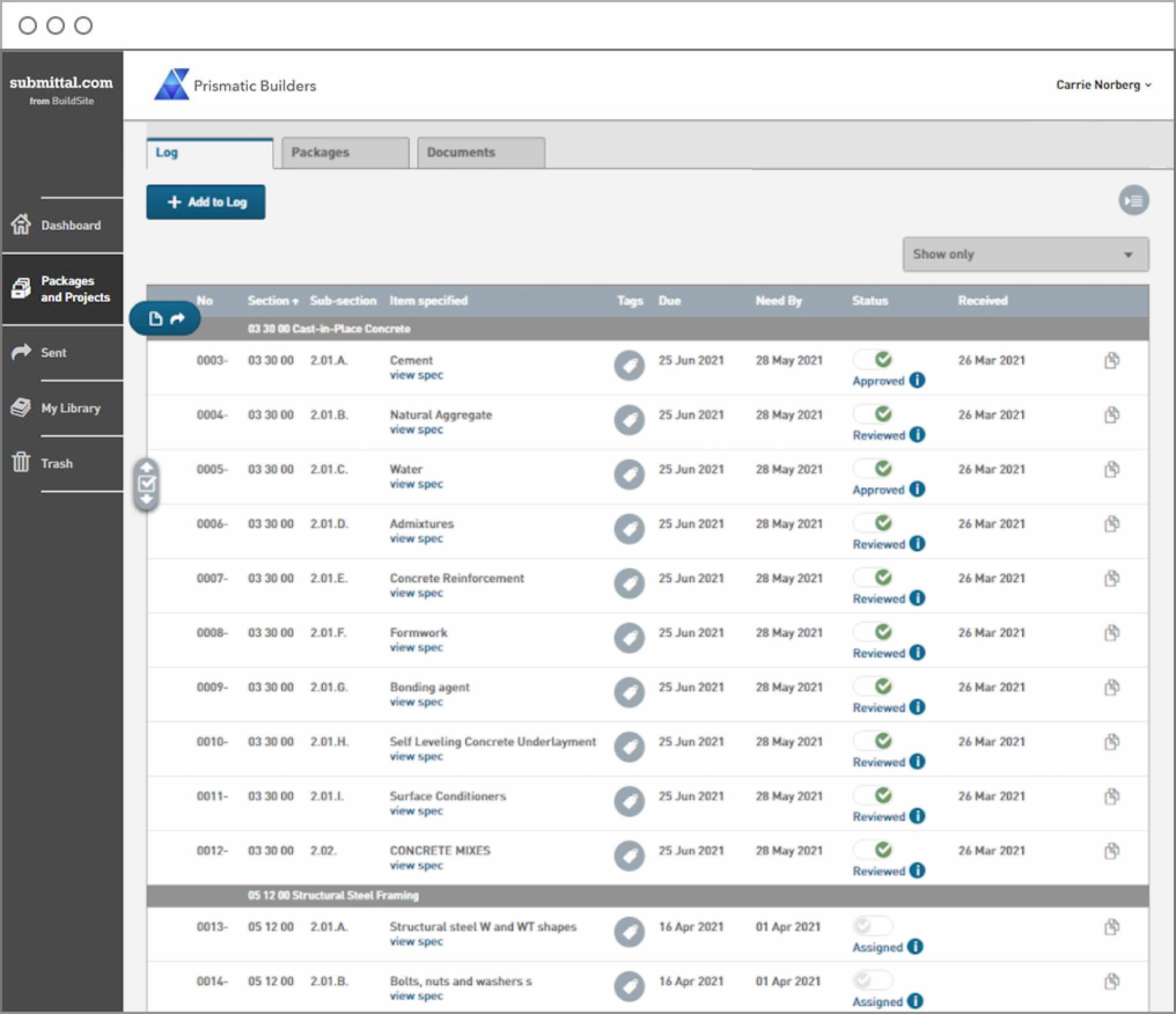This screenshot has height=1014, width=1176.
Task: Toggle status switch for CONCRETE MIXES
Action: coord(873,850)
